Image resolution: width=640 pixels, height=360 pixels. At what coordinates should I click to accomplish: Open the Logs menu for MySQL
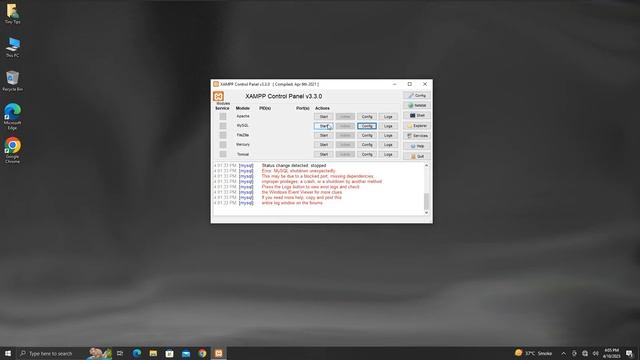[388, 126]
